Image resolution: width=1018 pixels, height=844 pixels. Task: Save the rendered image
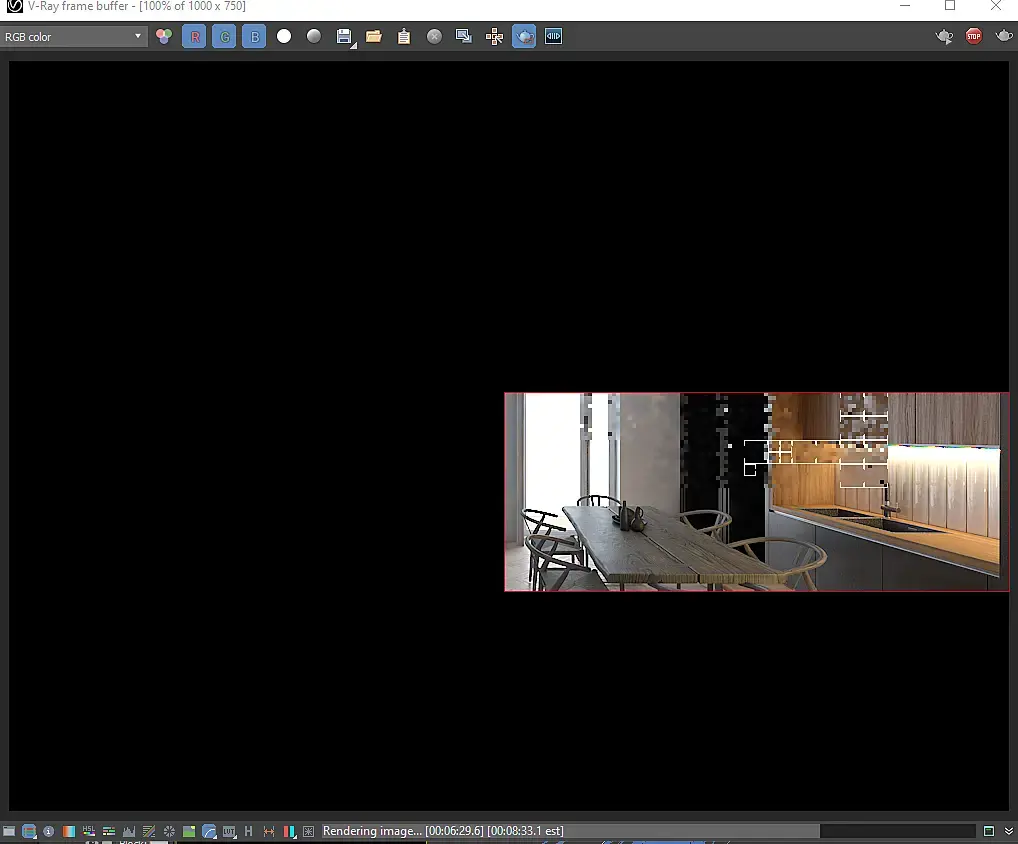coord(344,36)
